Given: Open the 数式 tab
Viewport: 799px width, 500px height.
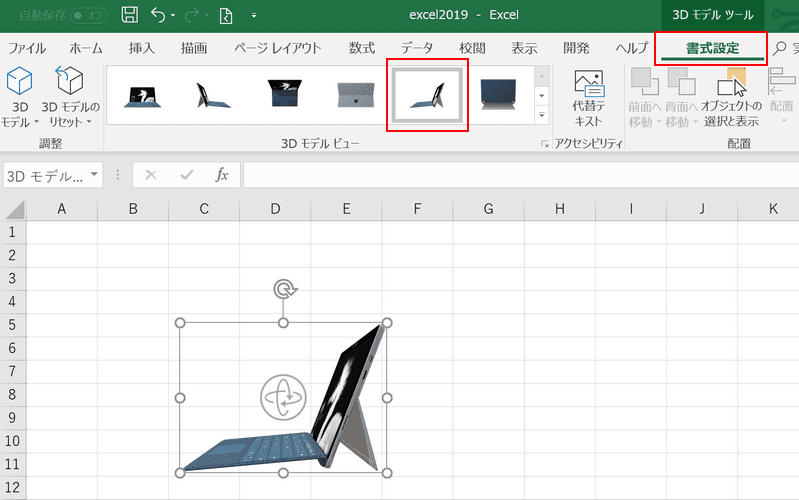Looking at the screenshot, I should [x=362, y=48].
